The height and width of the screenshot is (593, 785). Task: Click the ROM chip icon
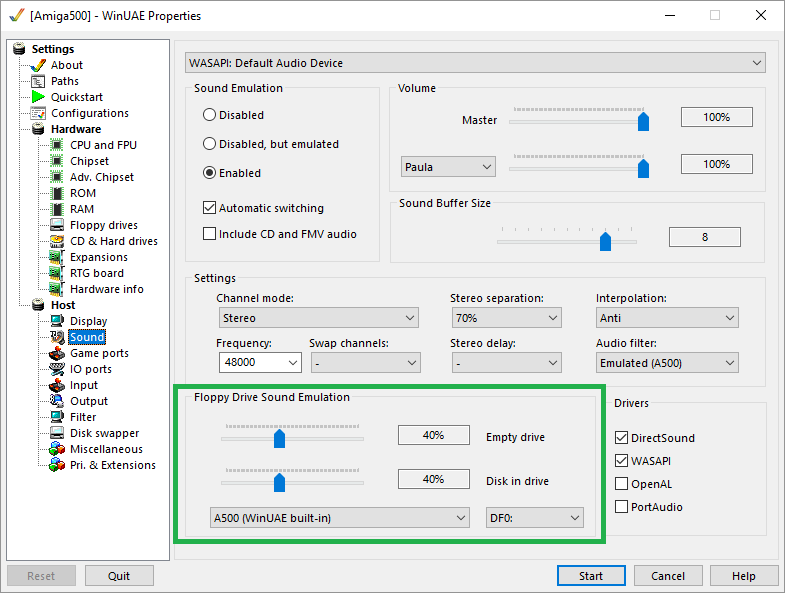coord(58,193)
